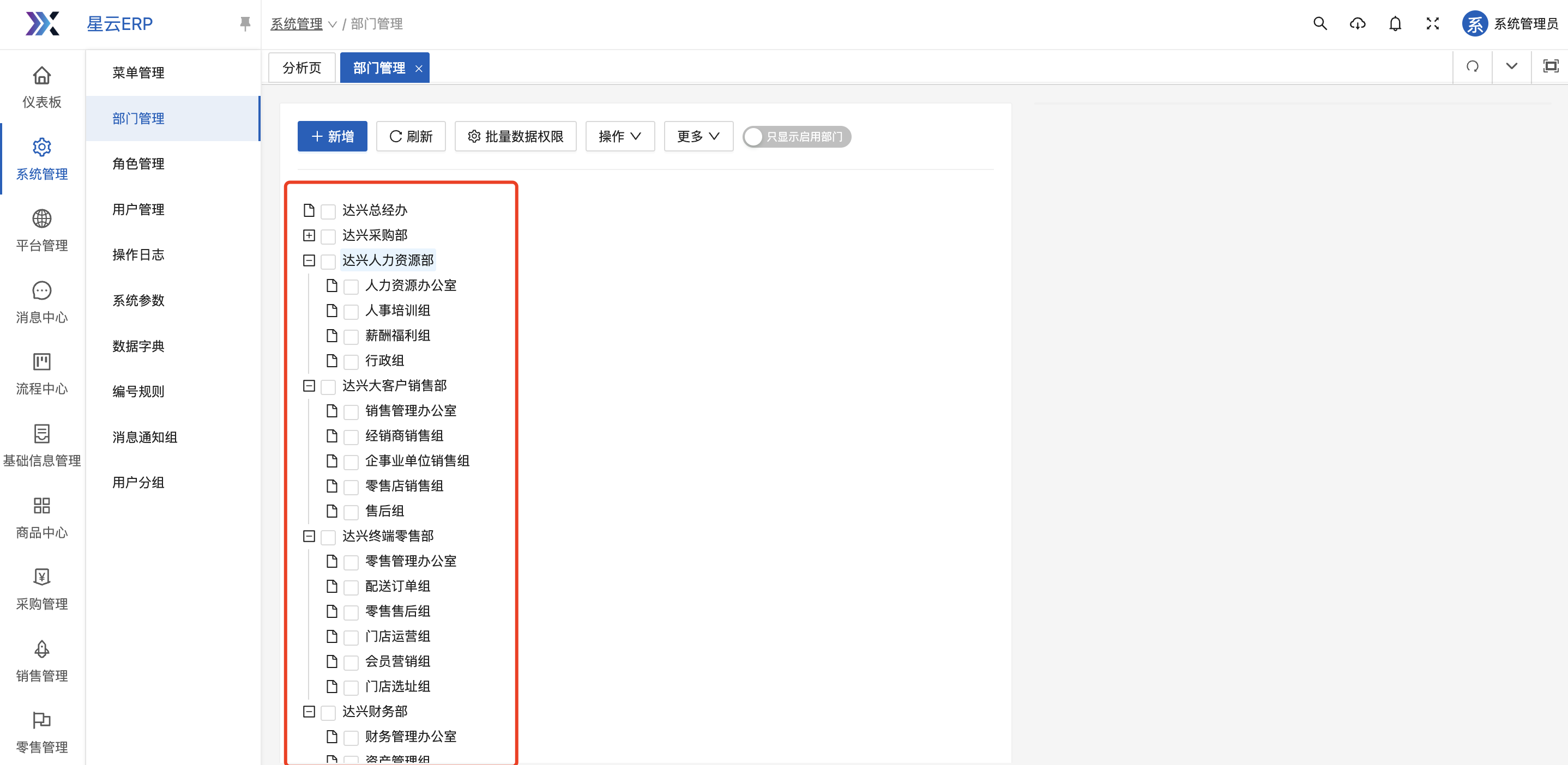1568x765 pixels.
Task: Click the sidebar pin icon
Action: 245,24
